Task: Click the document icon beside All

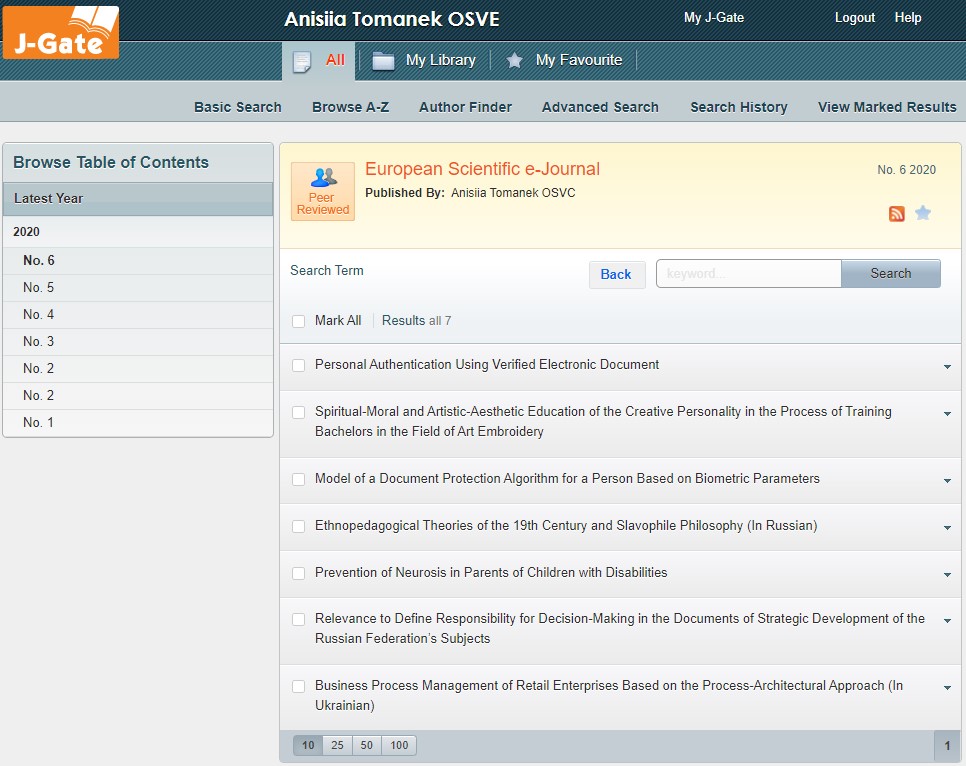Action: [x=301, y=61]
